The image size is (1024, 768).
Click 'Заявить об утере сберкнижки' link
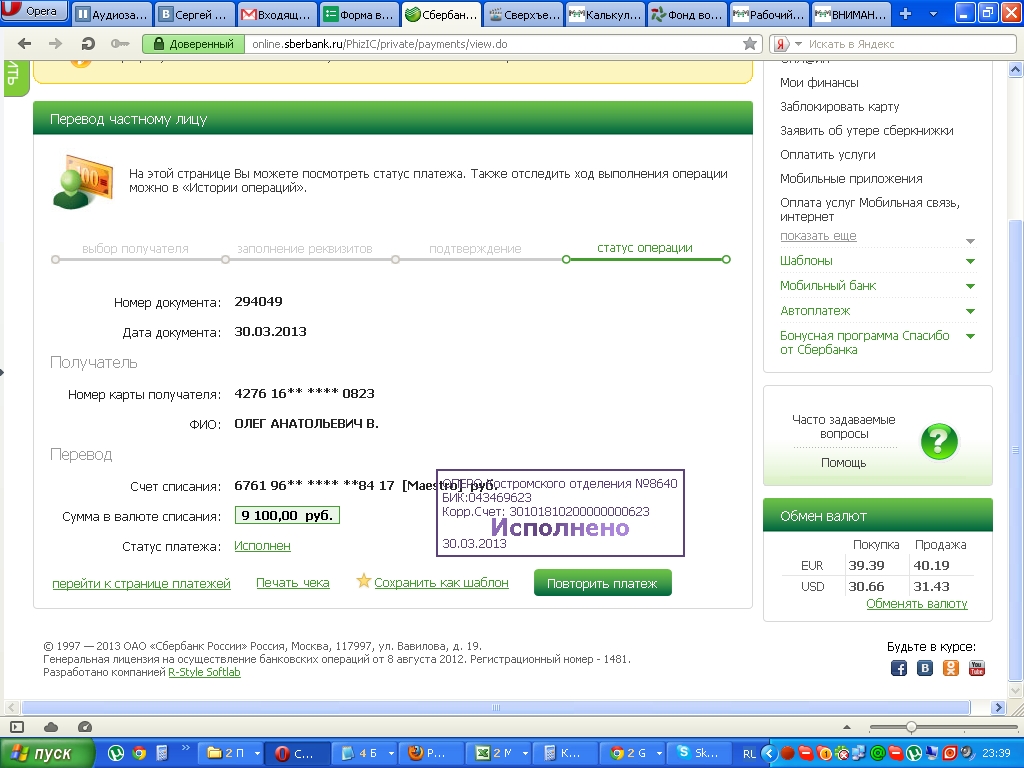pos(867,131)
